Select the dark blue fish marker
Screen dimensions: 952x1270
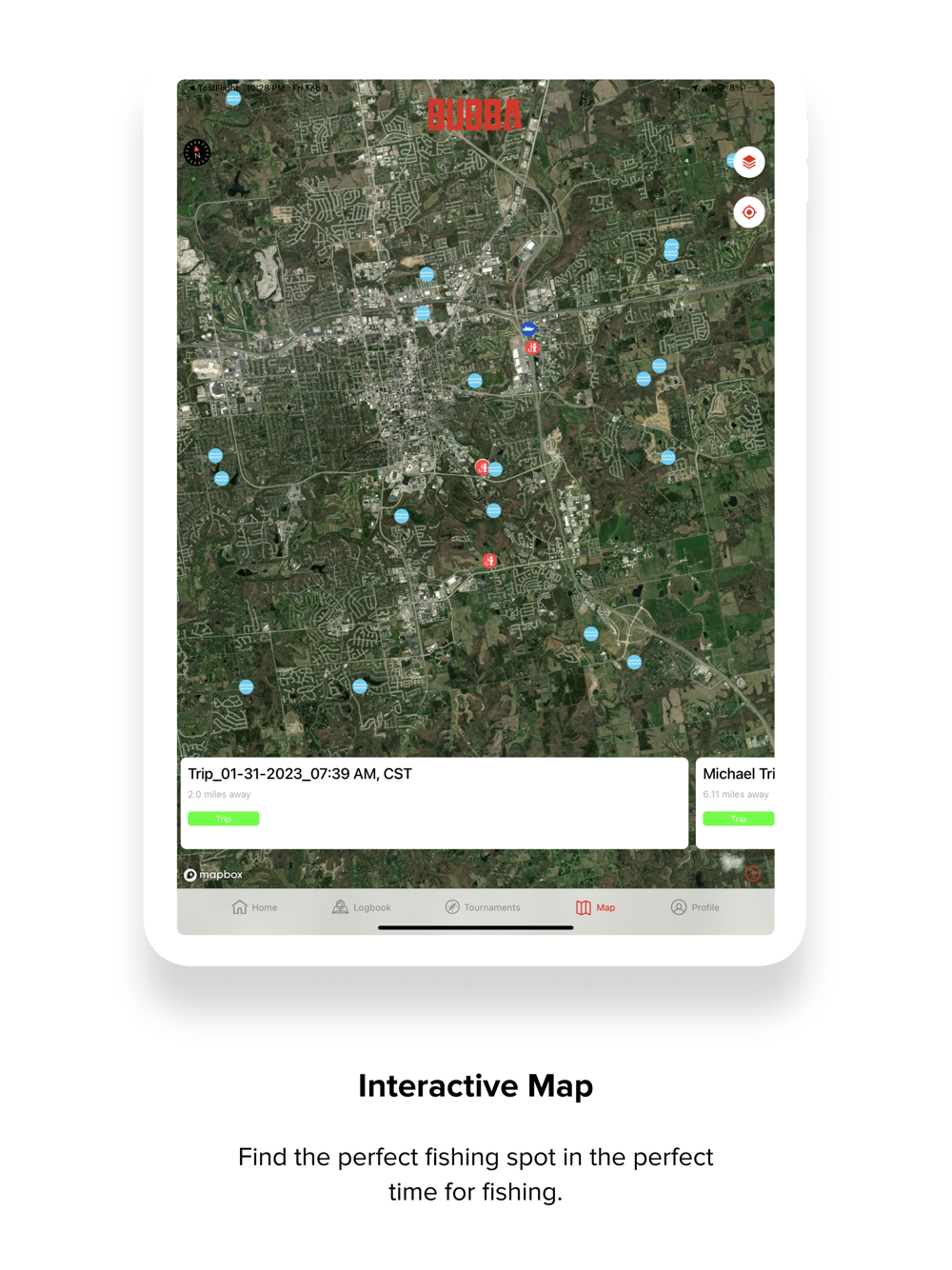528,328
